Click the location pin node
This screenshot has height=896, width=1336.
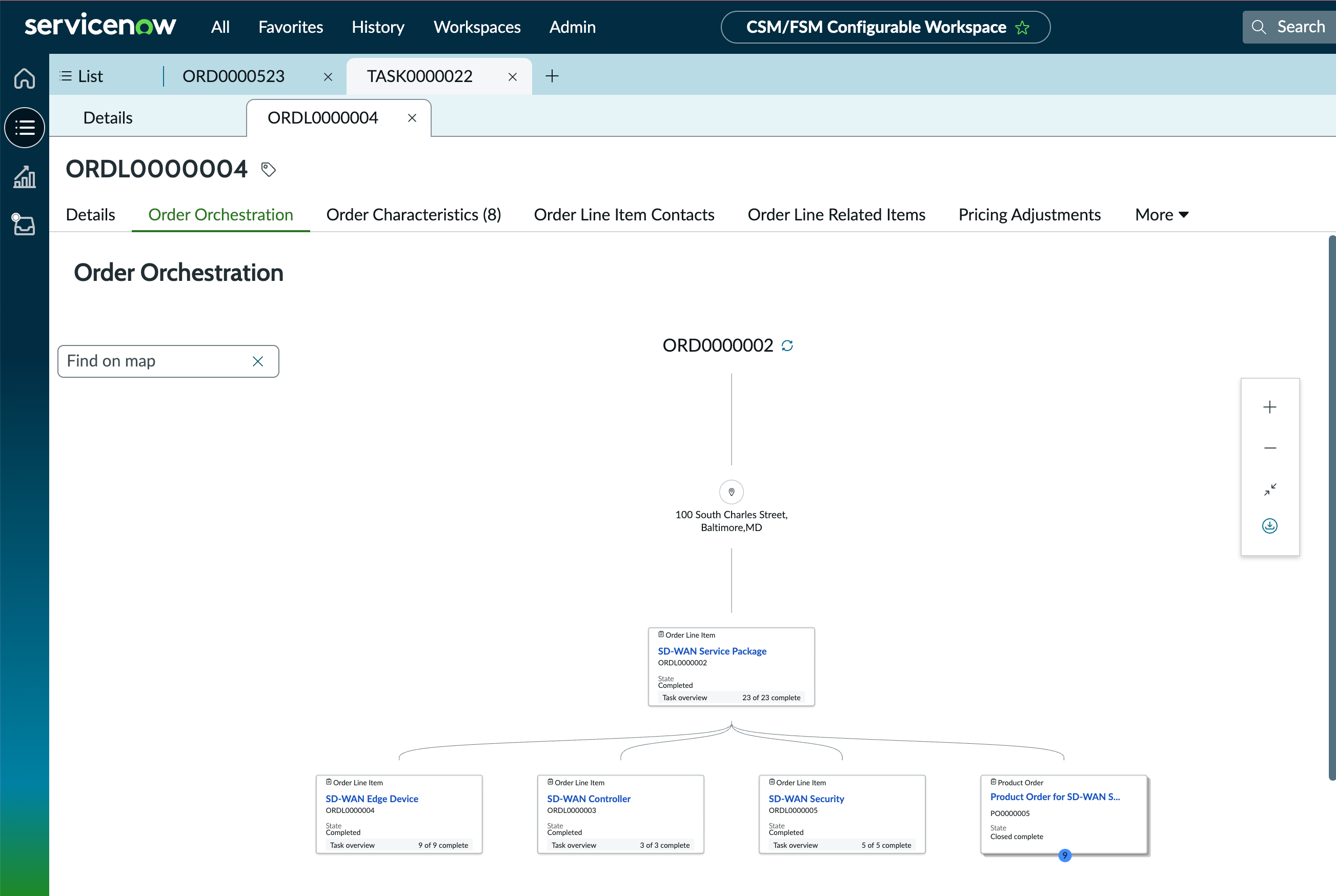coord(732,492)
